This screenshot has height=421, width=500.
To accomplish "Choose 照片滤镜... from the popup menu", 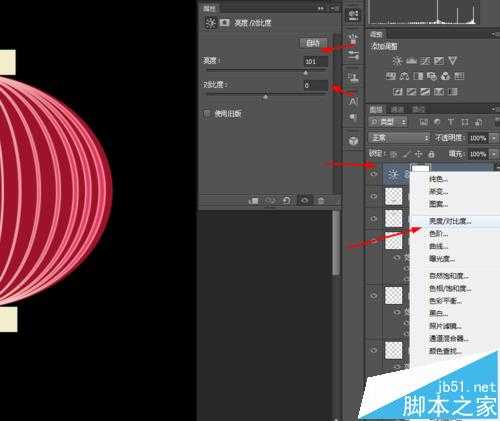I will [445, 326].
